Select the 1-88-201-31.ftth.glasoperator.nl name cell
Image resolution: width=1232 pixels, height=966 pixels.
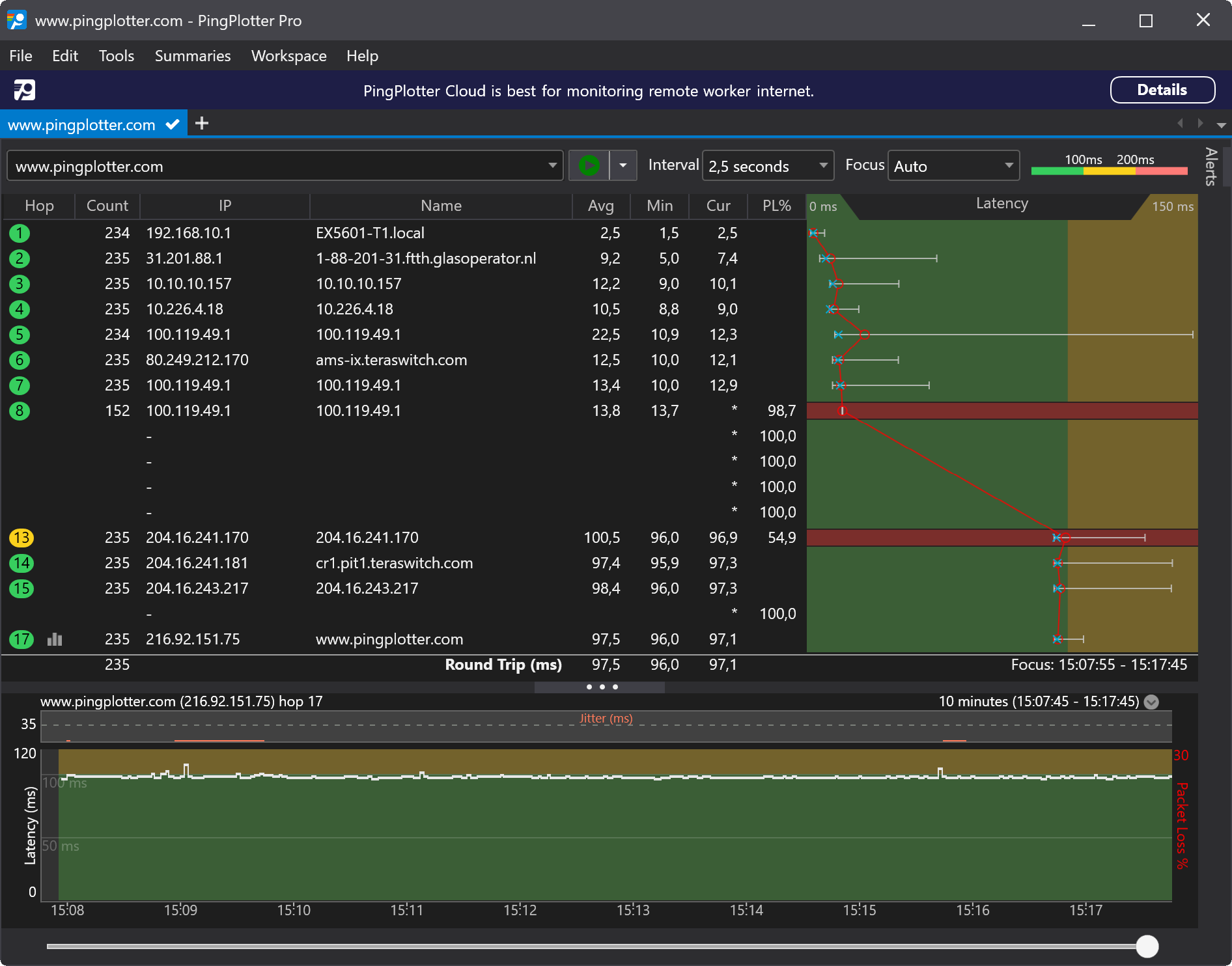pos(426,258)
